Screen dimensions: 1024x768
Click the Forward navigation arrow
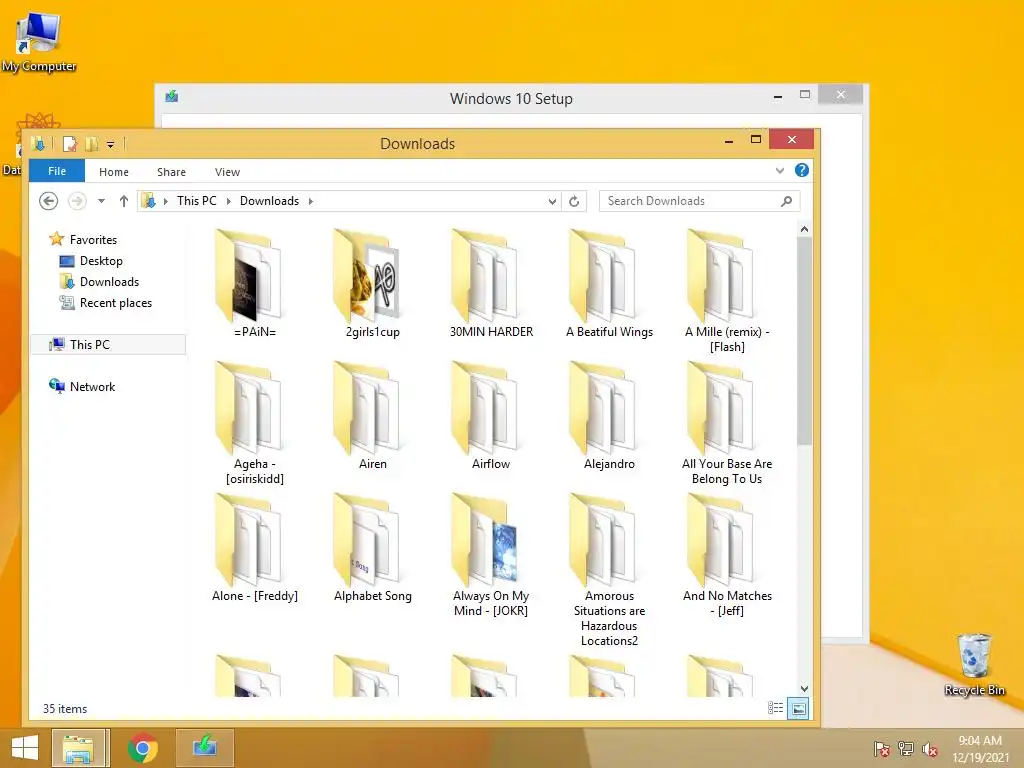(x=77, y=201)
